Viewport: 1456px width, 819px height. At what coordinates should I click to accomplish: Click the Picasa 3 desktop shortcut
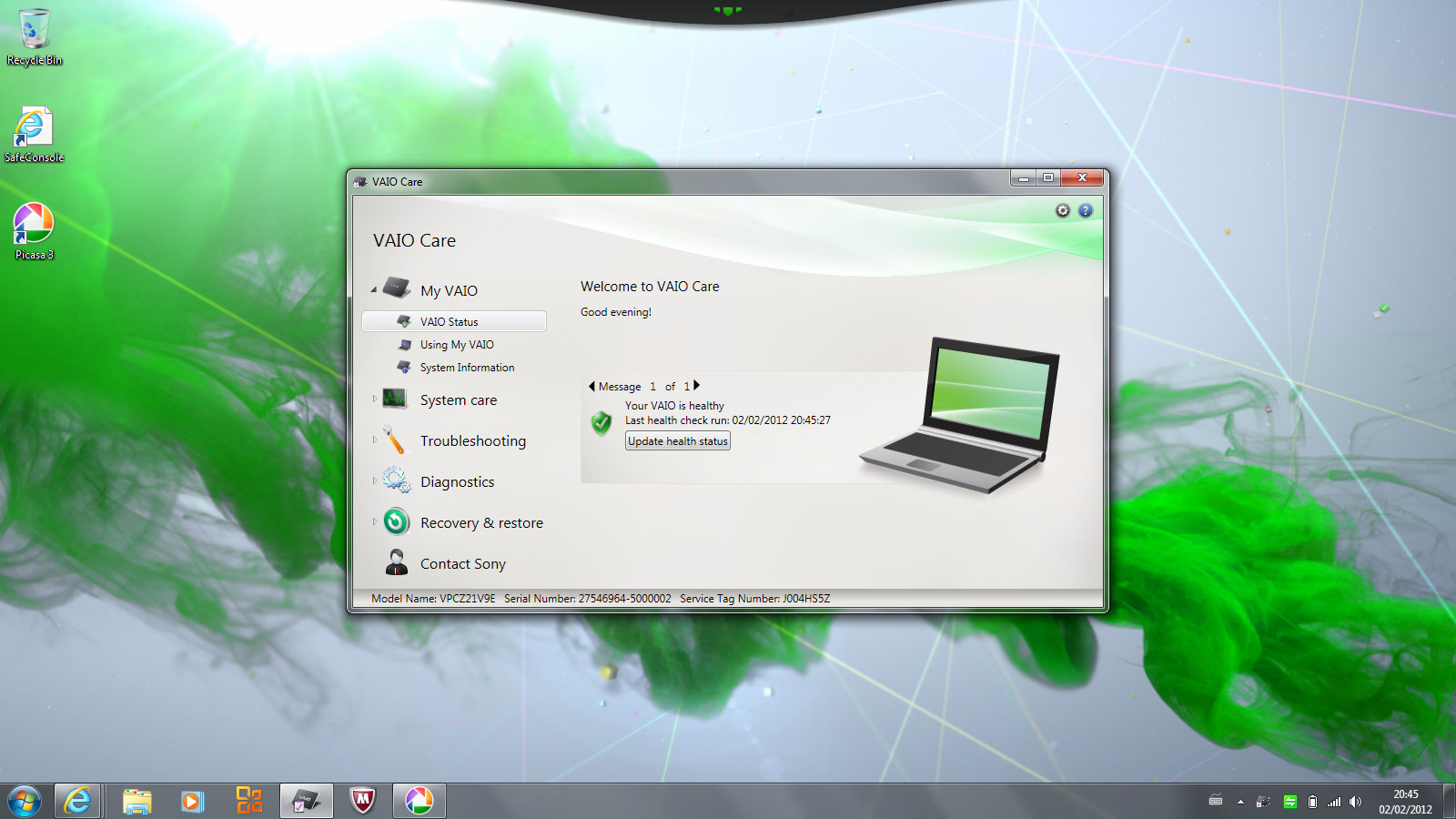point(34,232)
